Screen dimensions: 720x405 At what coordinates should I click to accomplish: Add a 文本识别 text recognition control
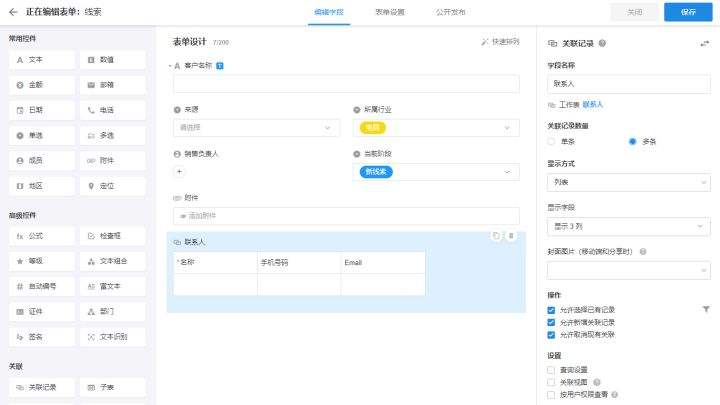click(112, 337)
